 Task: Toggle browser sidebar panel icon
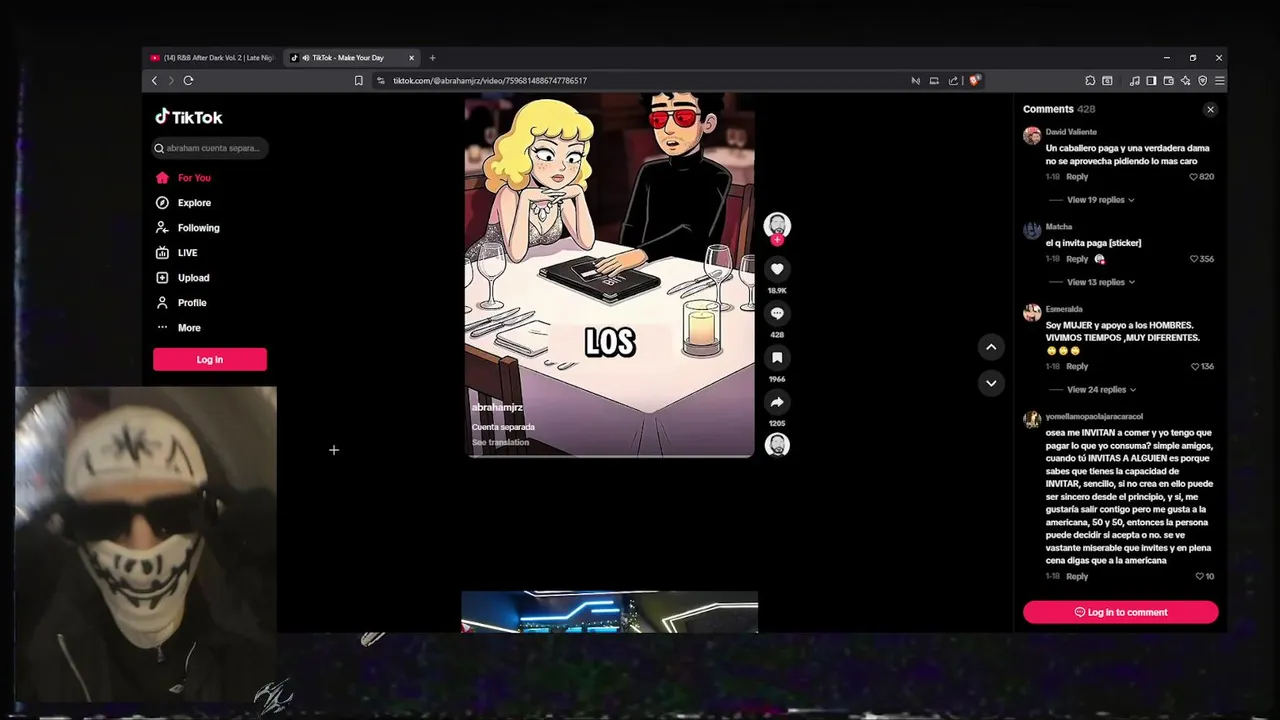point(1151,81)
